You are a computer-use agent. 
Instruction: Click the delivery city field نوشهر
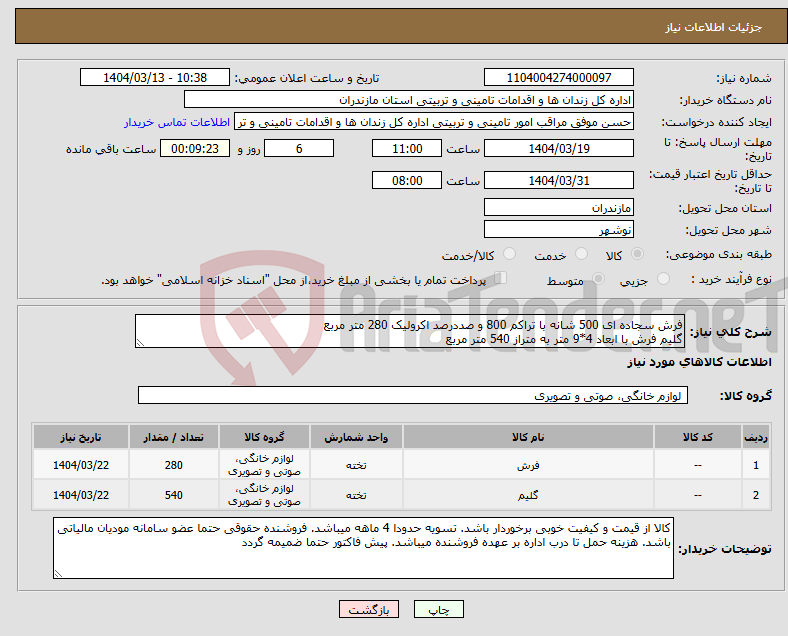[x=558, y=230]
